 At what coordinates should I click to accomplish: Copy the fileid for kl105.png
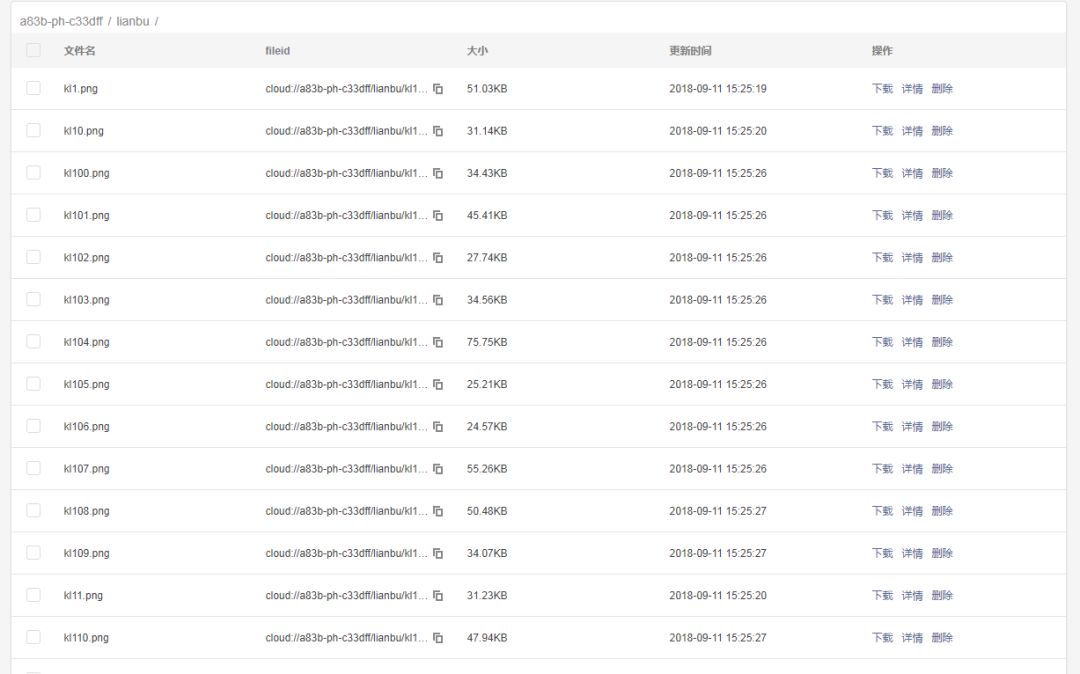[438, 384]
